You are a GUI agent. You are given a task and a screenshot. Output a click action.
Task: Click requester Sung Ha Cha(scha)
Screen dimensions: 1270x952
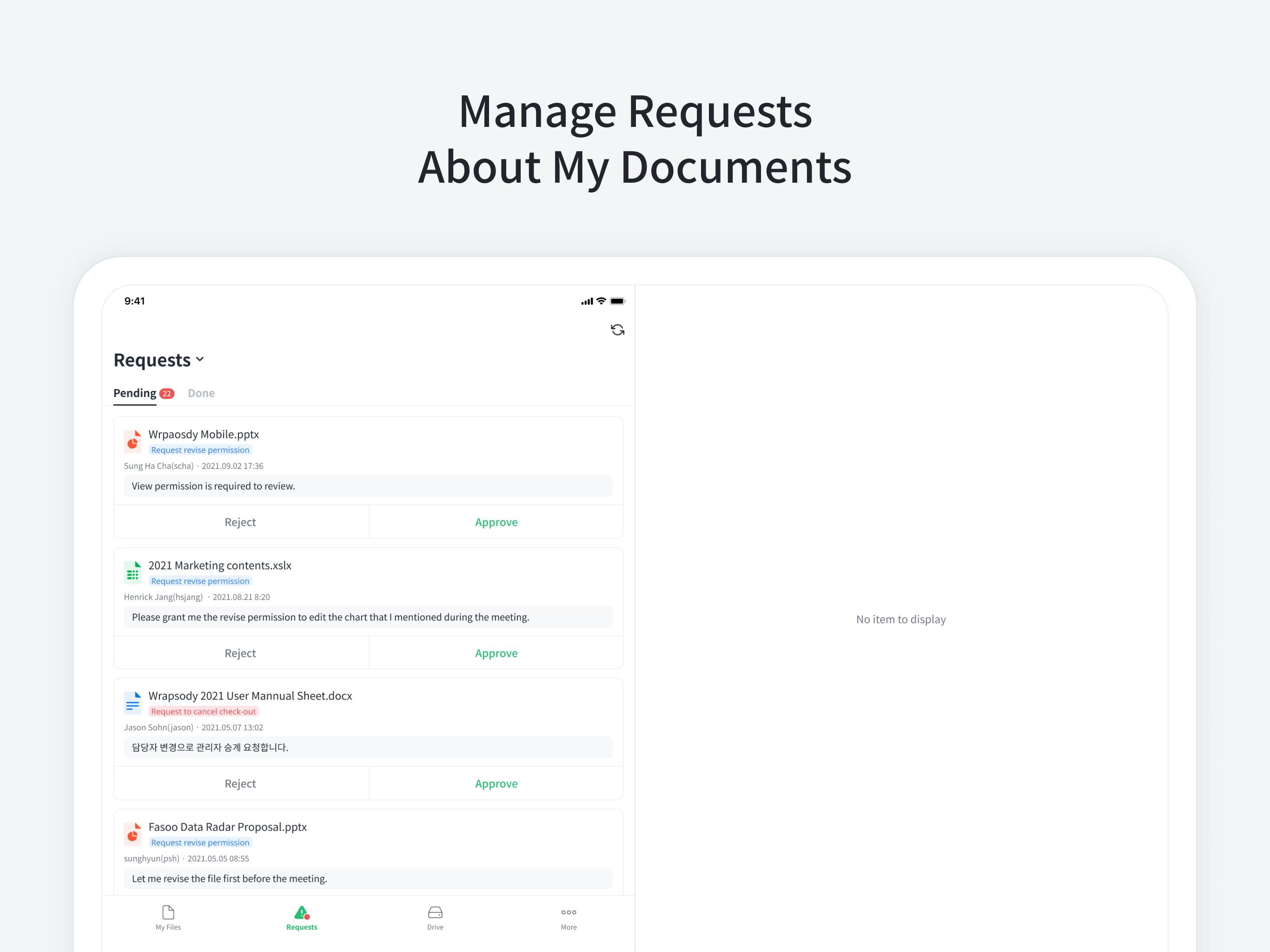(159, 466)
